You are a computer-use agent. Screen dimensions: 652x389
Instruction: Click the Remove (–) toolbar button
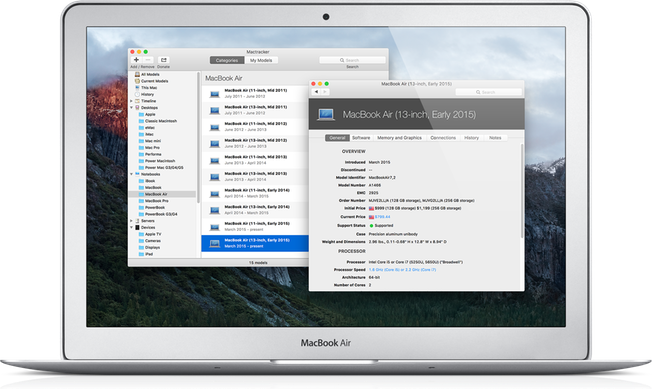coord(148,60)
